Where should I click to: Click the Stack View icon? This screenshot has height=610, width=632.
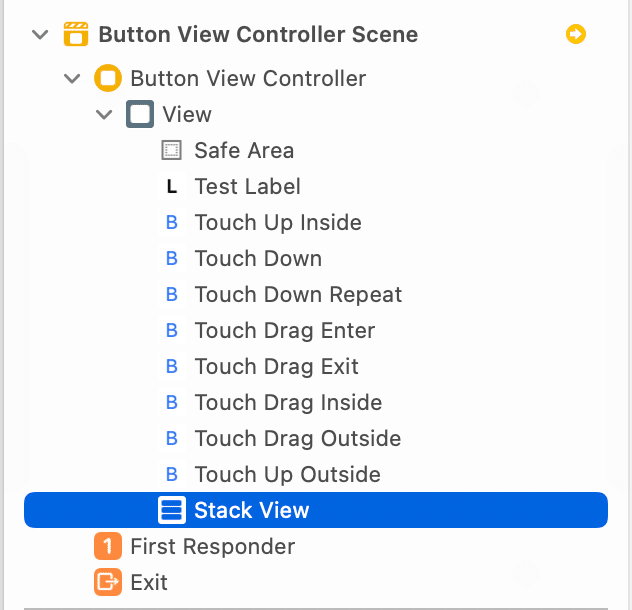click(172, 510)
